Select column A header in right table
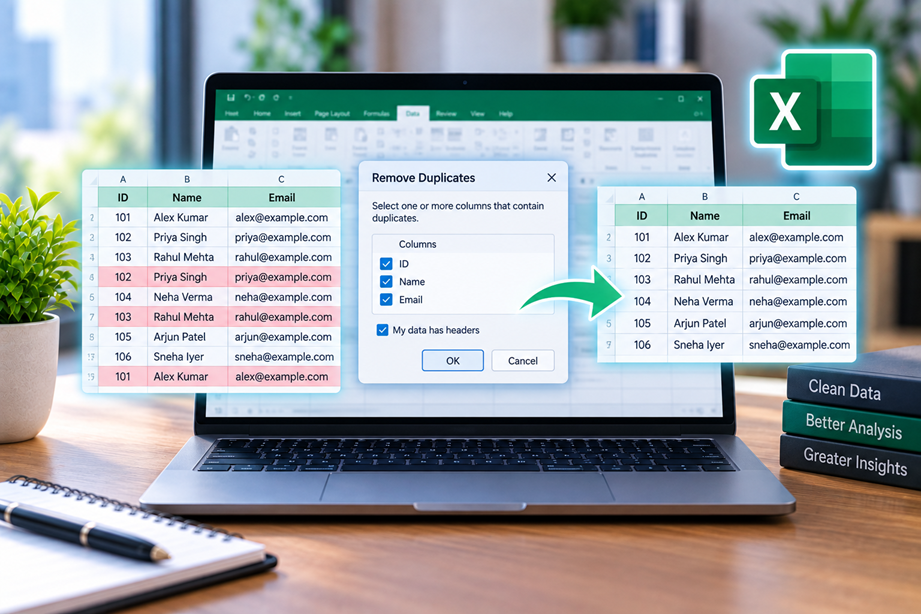The width and height of the screenshot is (921, 614). point(641,197)
